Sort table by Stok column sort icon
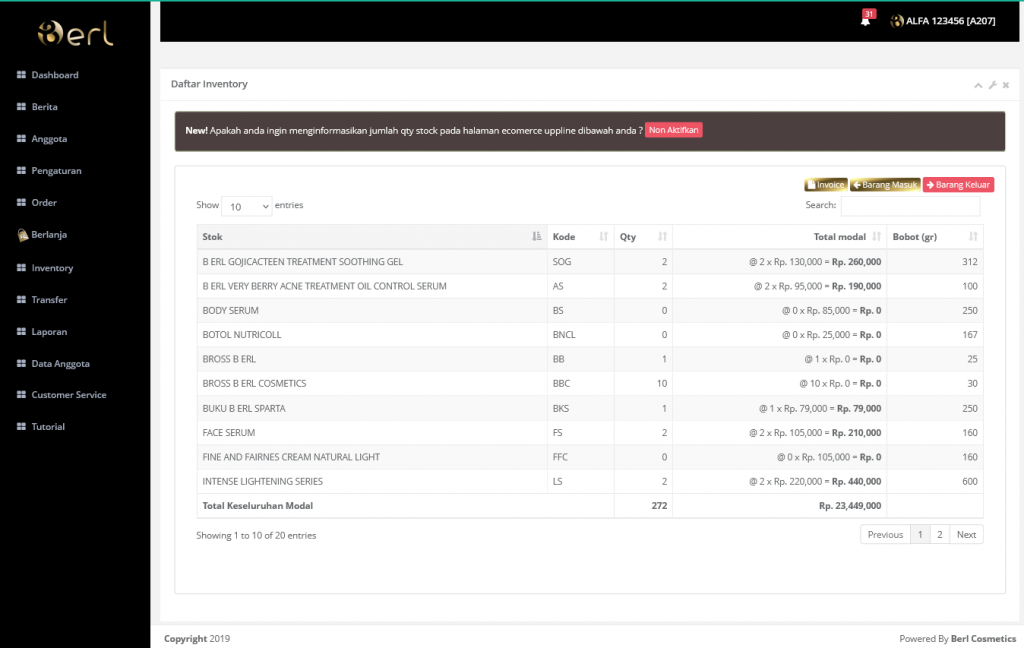The height and width of the screenshot is (648, 1024). 537,237
